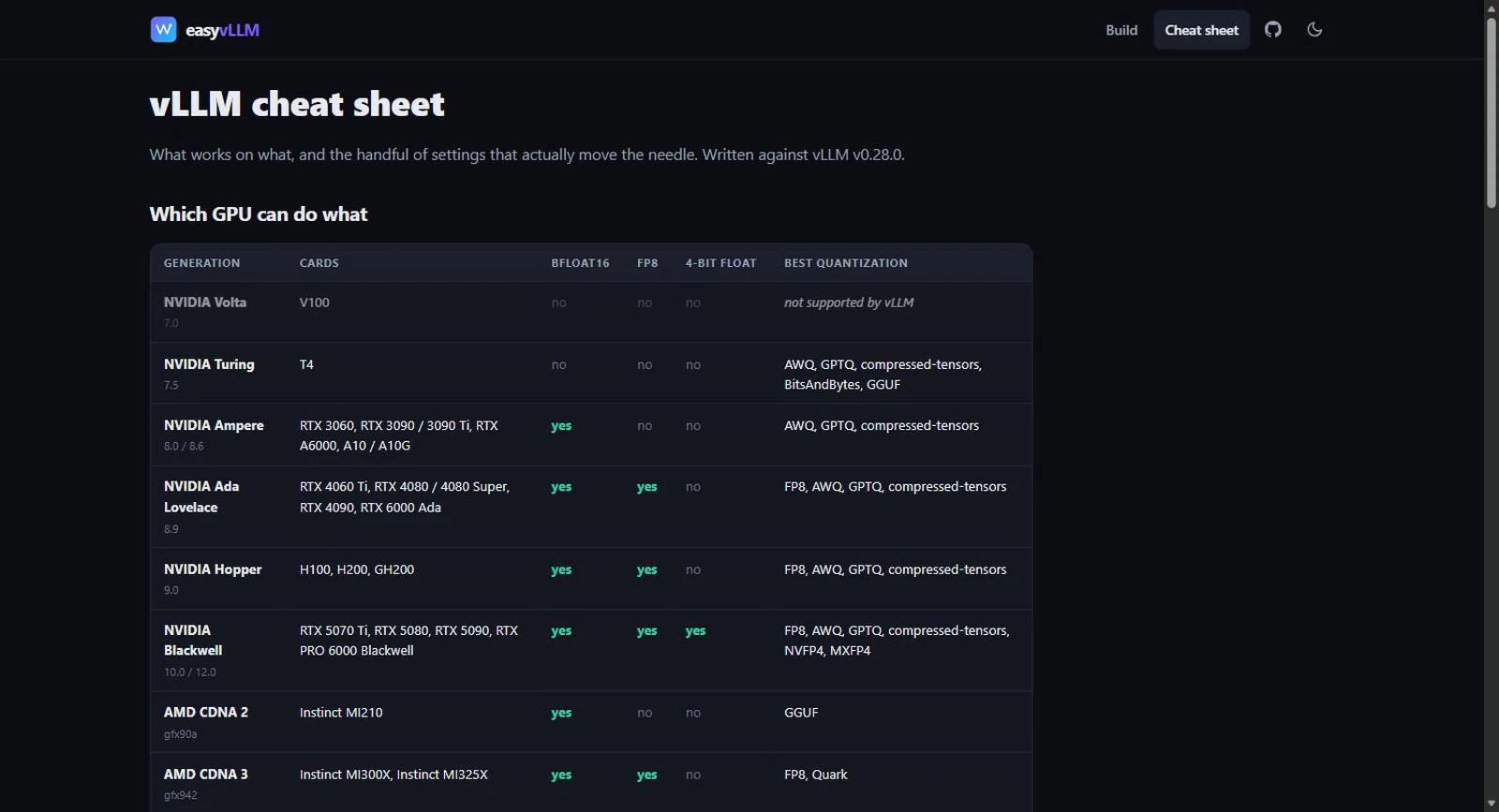Click the BFLOAT16 column header
Viewport: 1499px width, 812px height.
tap(580, 263)
